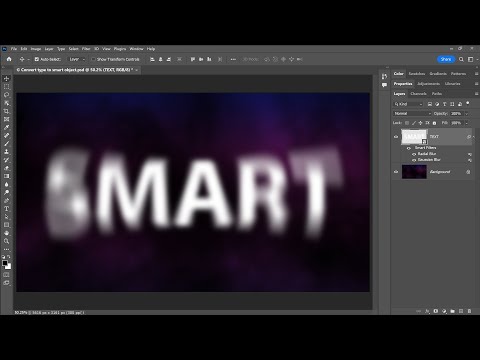Open the Opacity slider dropdown arrow
This screenshot has height=360, width=480.
(x=467, y=114)
